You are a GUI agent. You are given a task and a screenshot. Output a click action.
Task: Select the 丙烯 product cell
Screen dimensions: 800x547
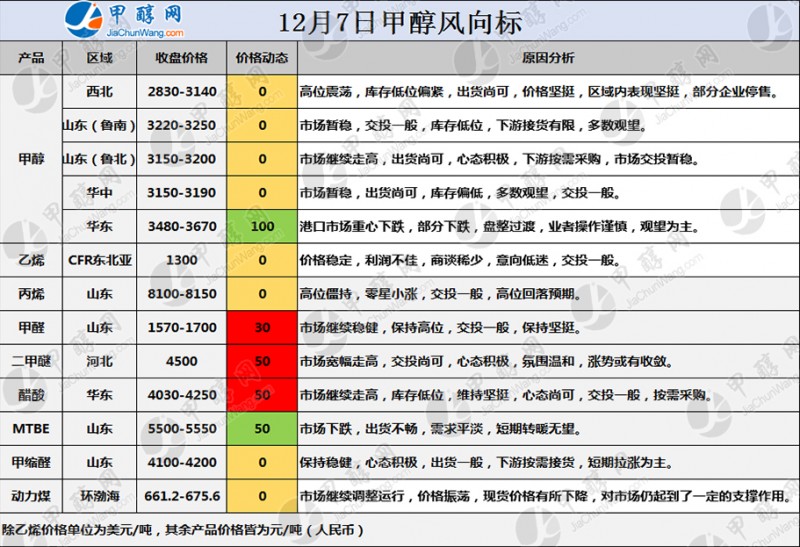point(31,294)
